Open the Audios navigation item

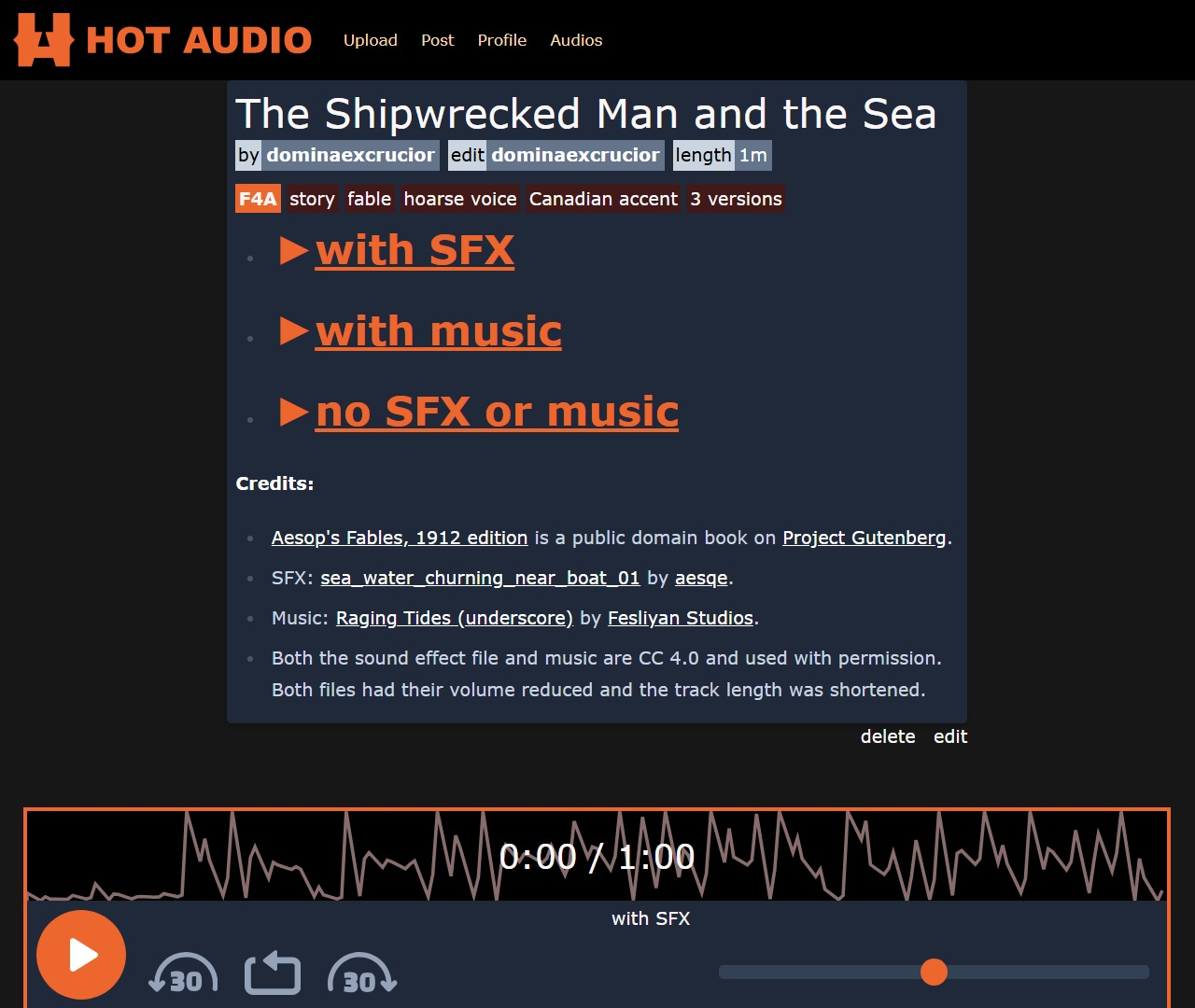576,40
